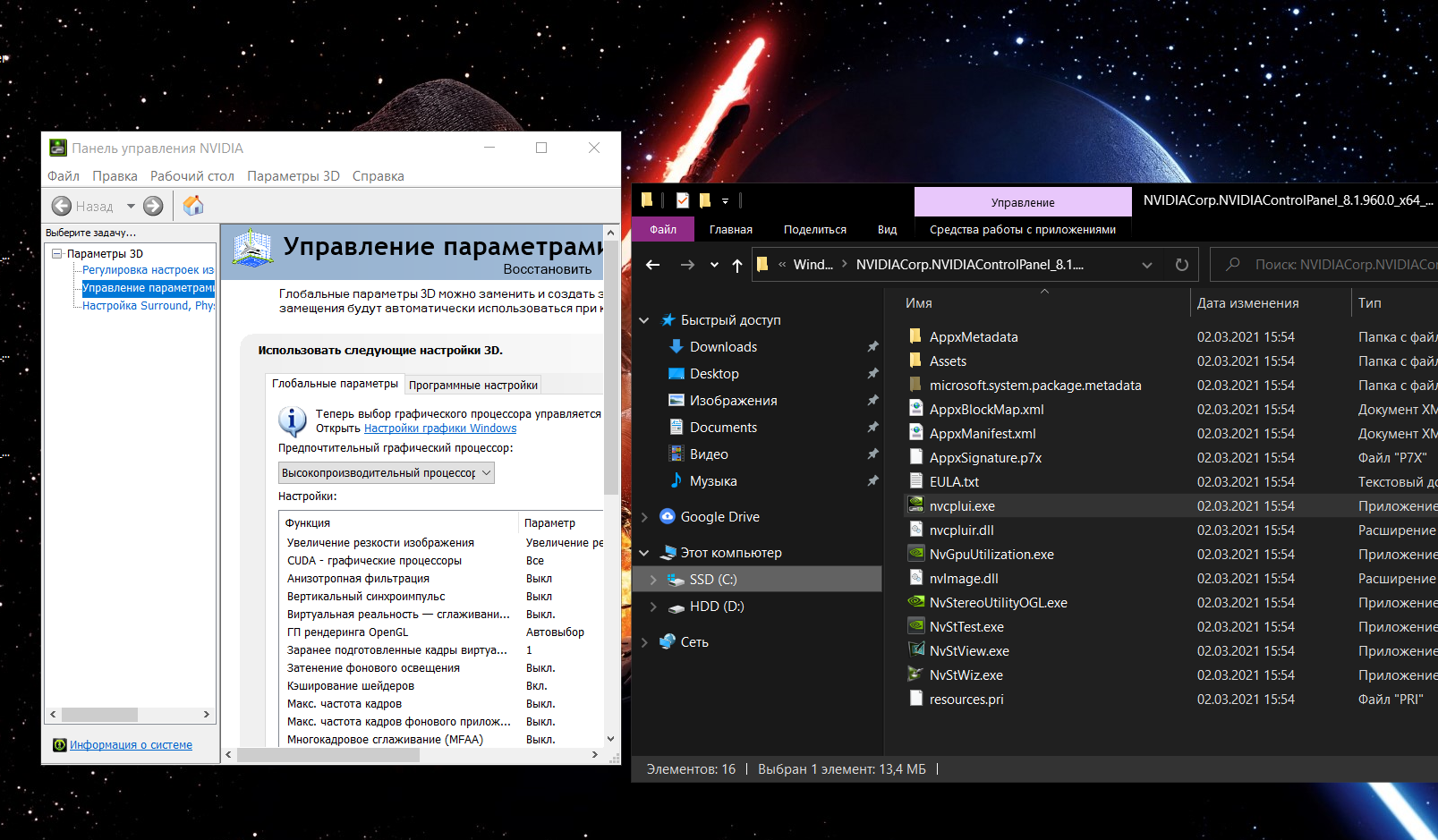Sort files by Имя column
Image resolution: width=1438 pixels, height=840 pixels.
(918, 303)
